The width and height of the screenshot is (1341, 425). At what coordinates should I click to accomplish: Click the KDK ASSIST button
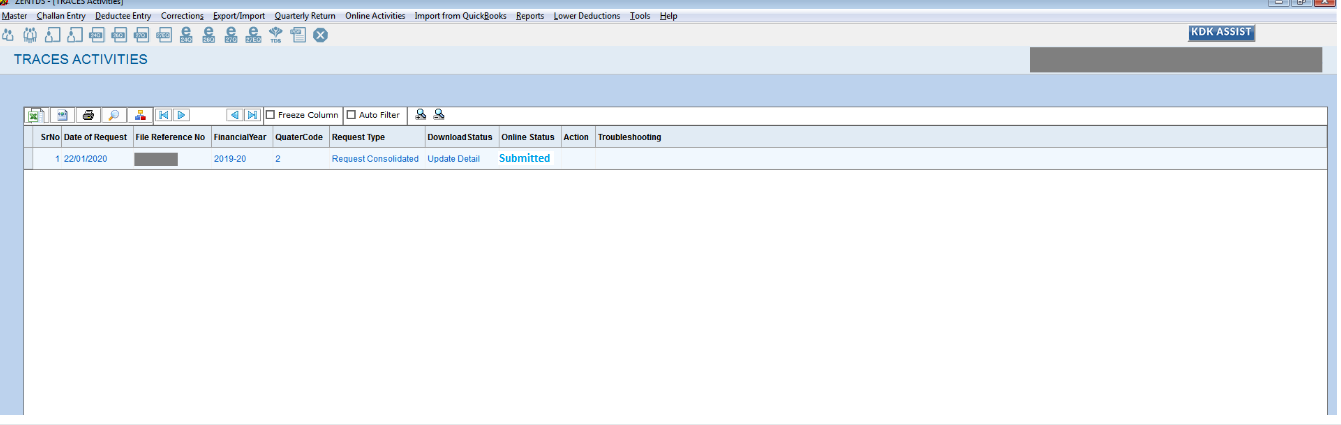1221,32
